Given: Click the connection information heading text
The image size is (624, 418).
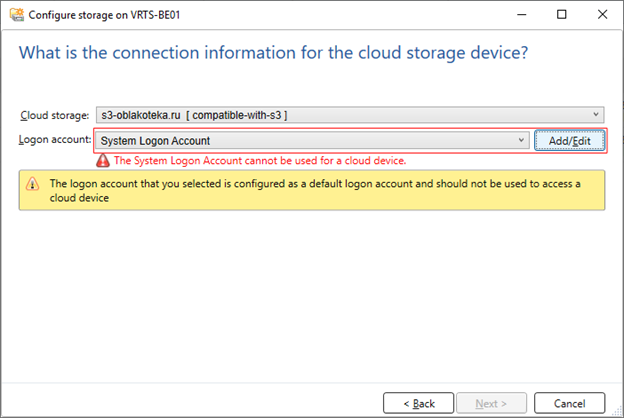Looking at the screenshot, I should [x=273, y=53].
